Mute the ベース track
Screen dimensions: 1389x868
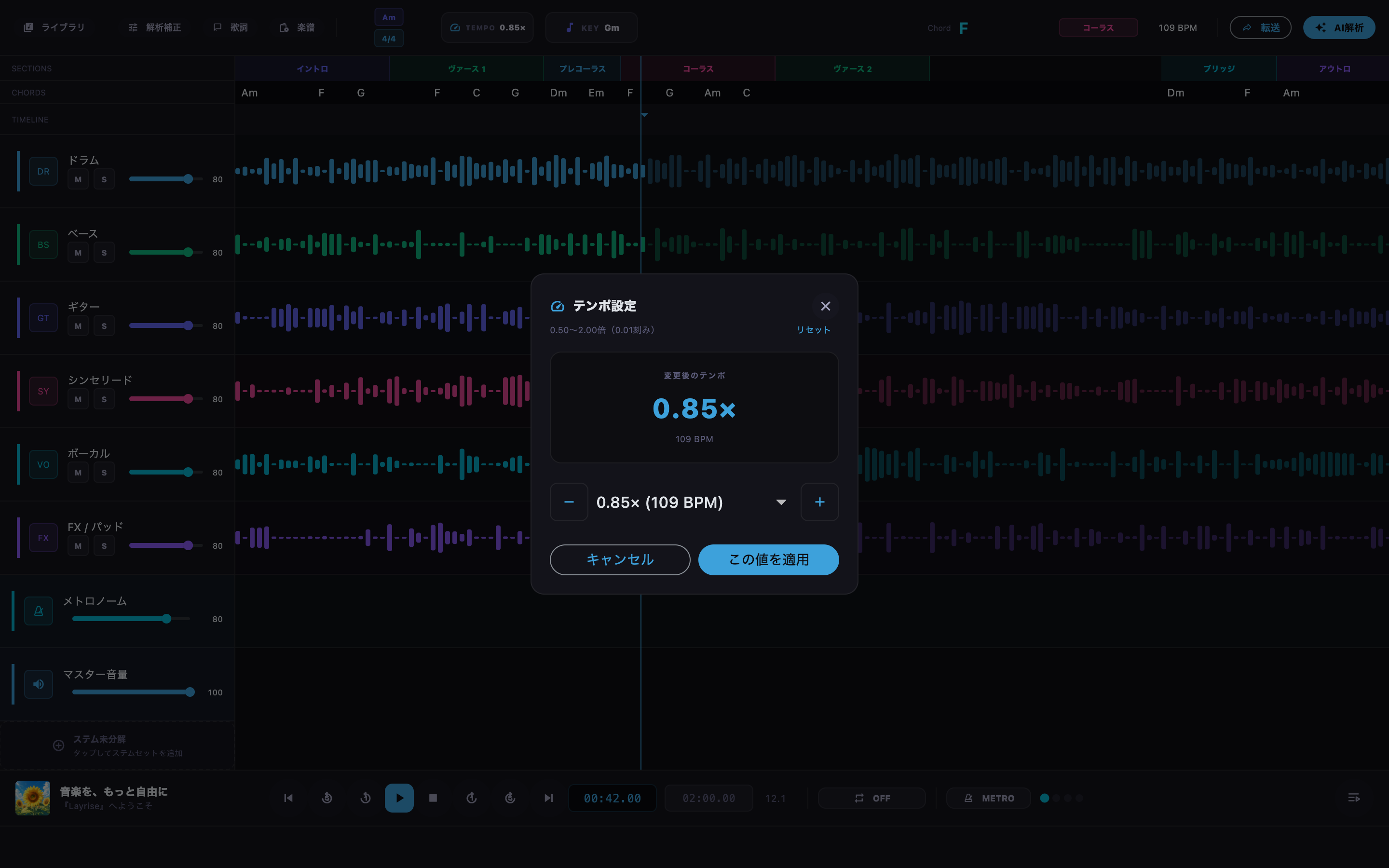coord(78,253)
